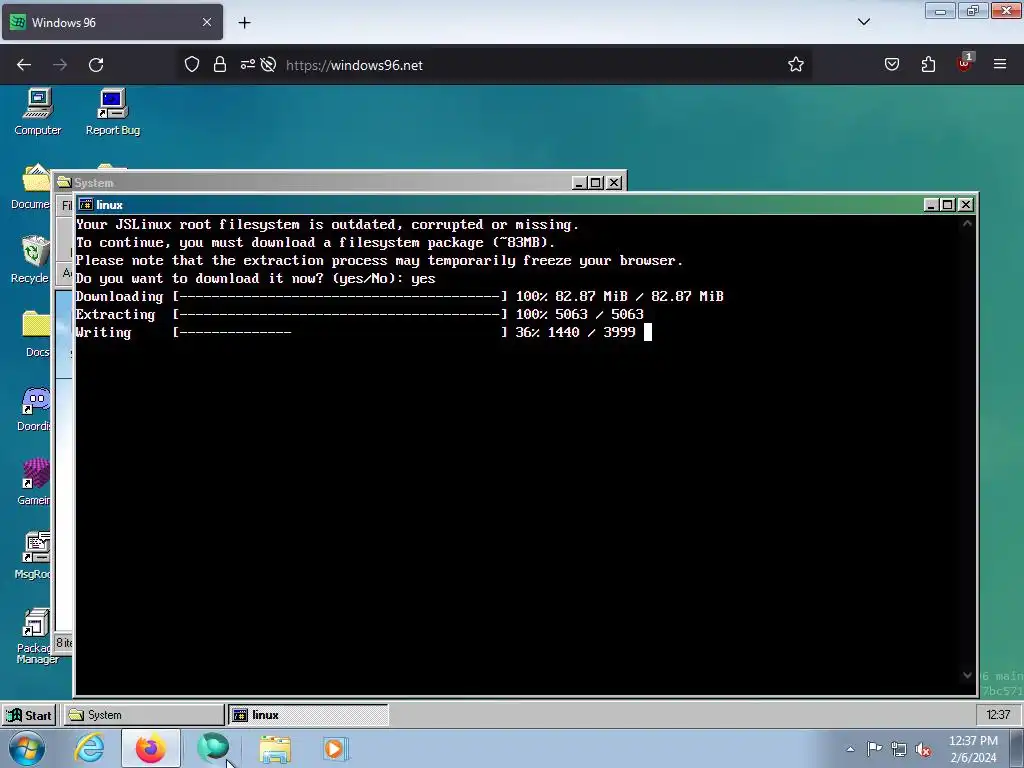1024x768 pixels.
Task: Maximize the linux terminal window
Action: [x=948, y=205]
